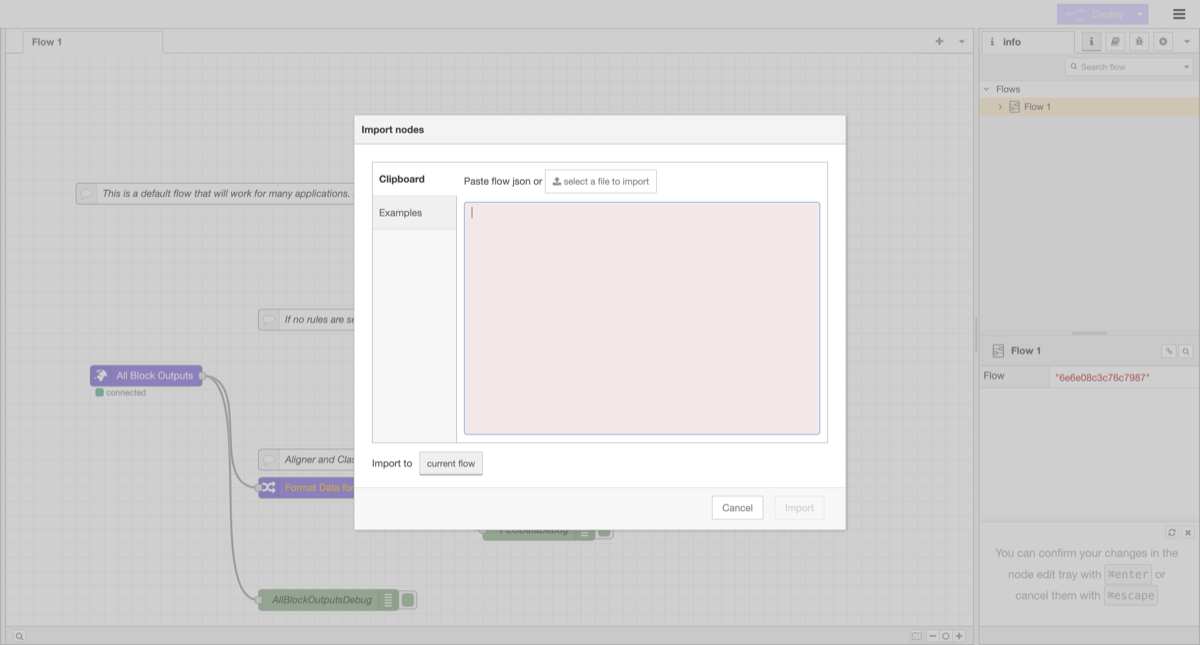Zoom in on the flow canvas

point(959,635)
